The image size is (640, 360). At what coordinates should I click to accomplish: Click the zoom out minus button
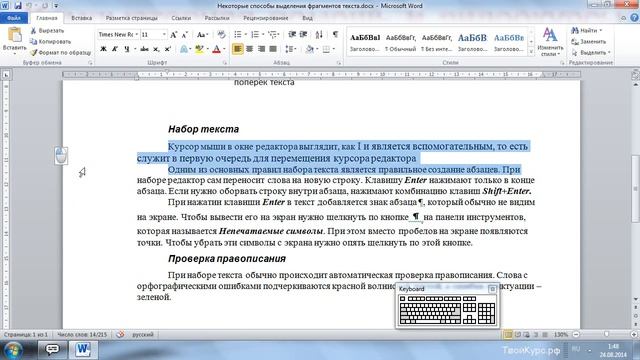[576, 335]
